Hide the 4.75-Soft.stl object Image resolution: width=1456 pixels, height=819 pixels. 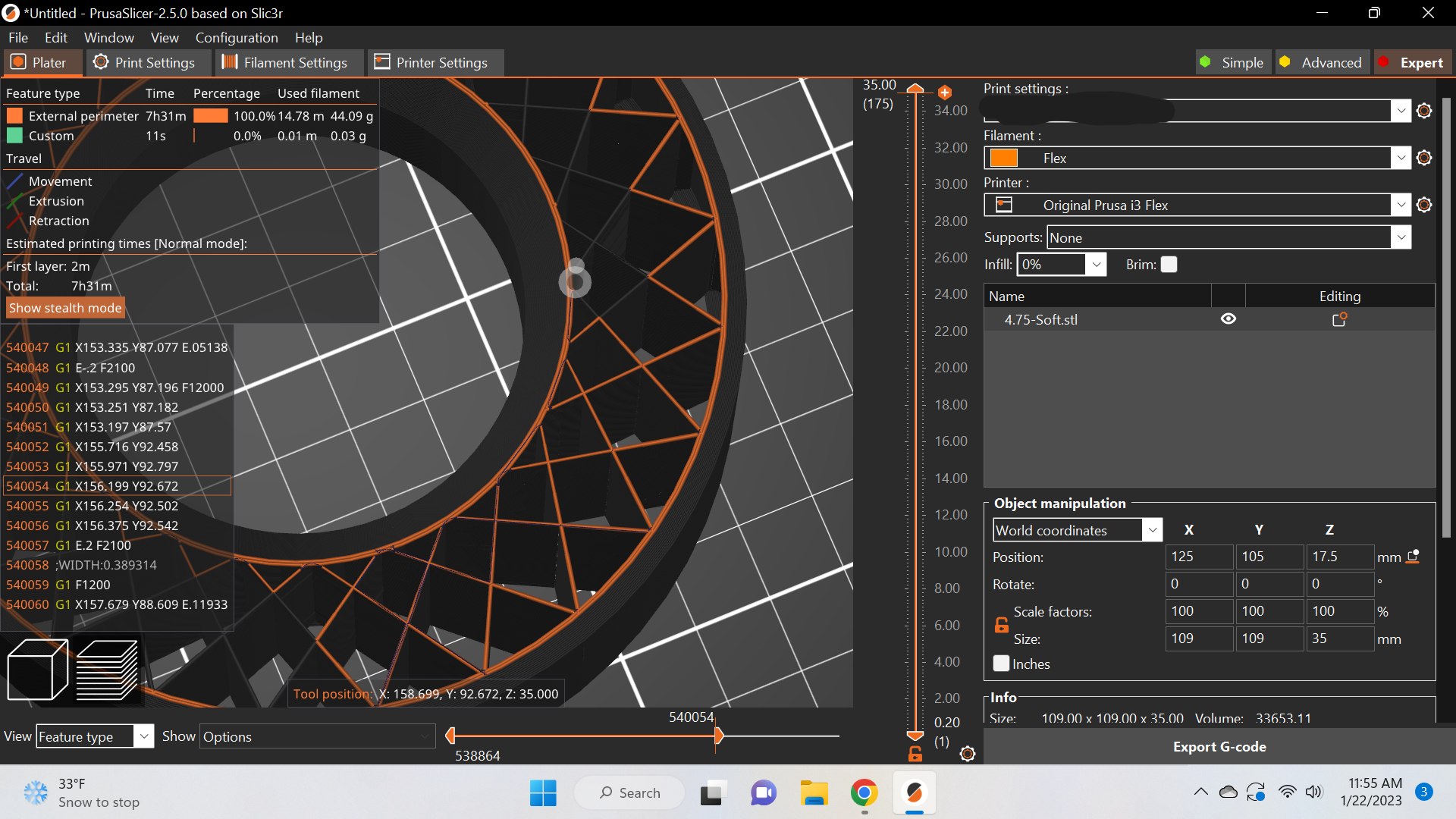point(1228,318)
